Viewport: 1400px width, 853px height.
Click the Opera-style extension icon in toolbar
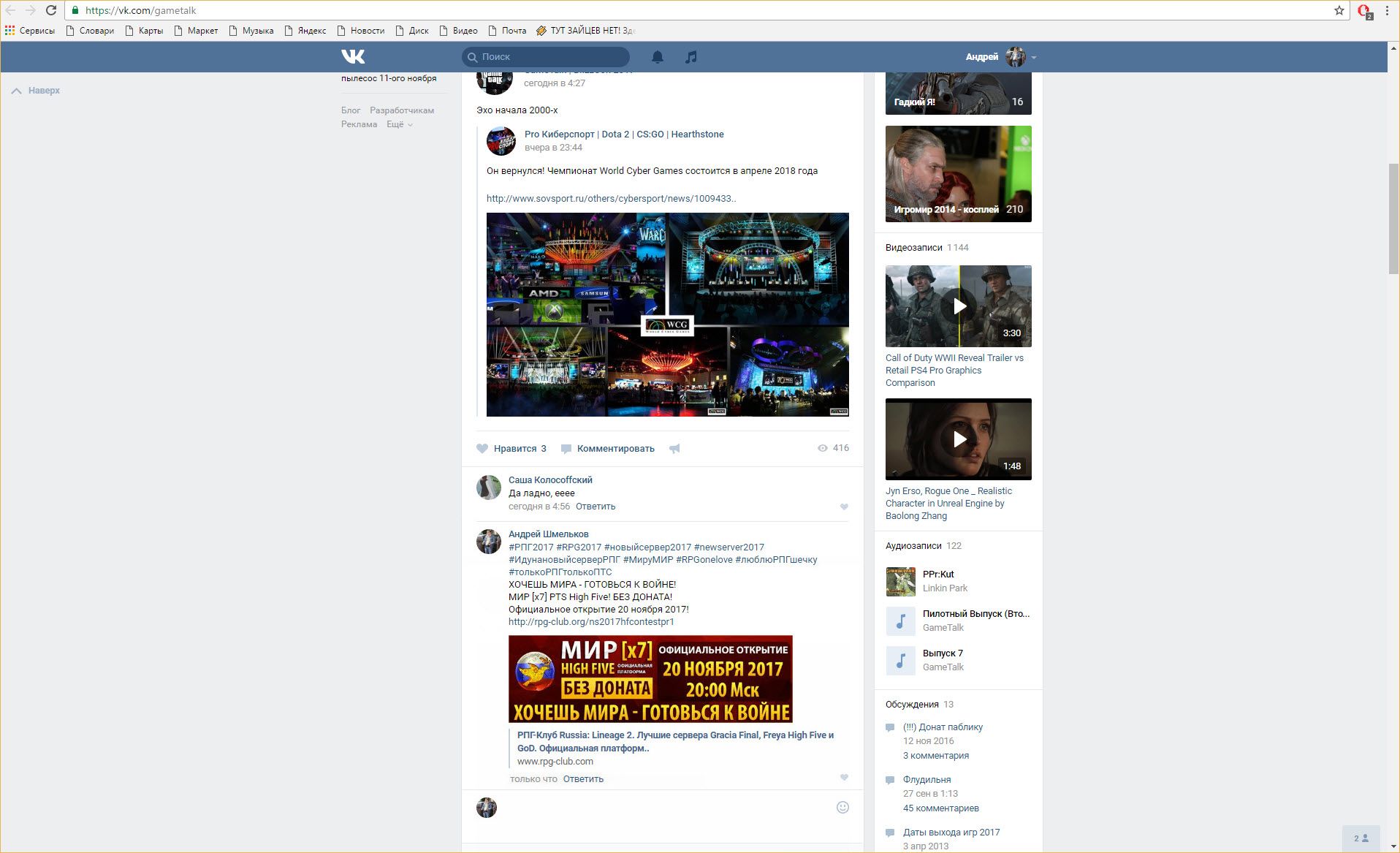pos(1364,11)
